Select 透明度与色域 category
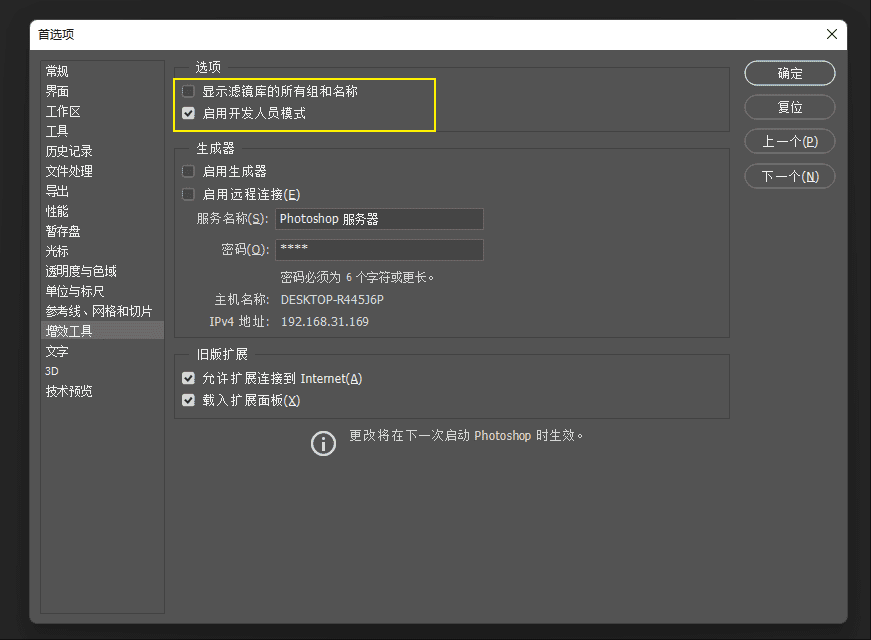This screenshot has width=871, height=640. pyautogui.click(x=102, y=271)
